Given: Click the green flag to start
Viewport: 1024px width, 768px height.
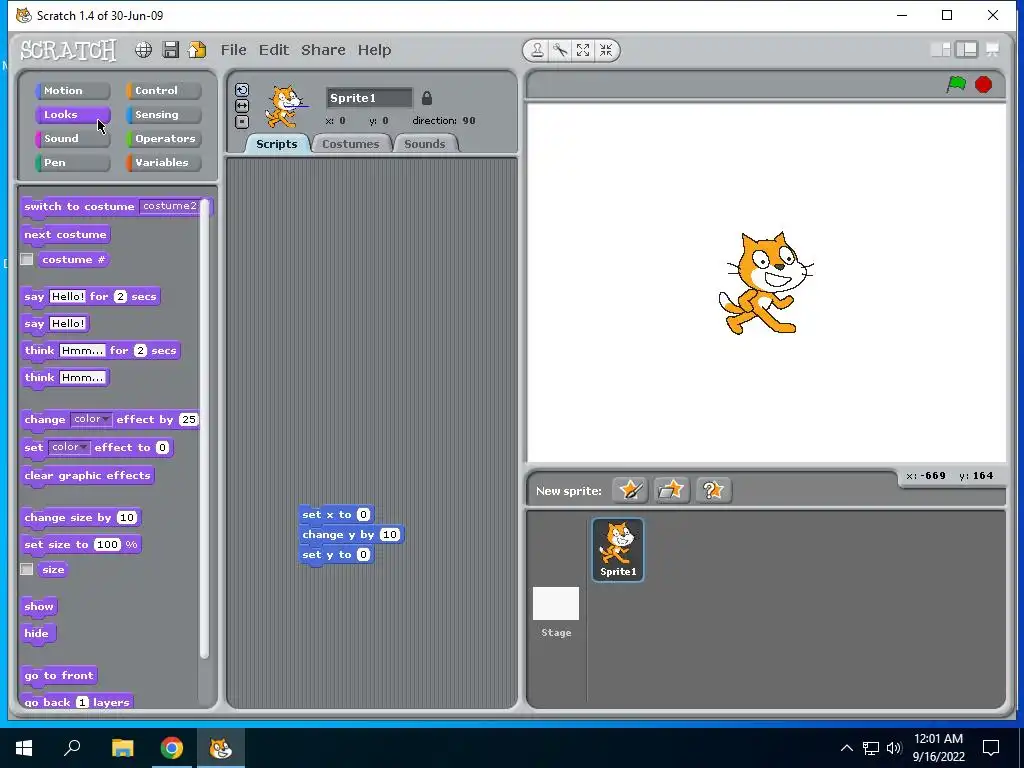Looking at the screenshot, I should tap(956, 84).
